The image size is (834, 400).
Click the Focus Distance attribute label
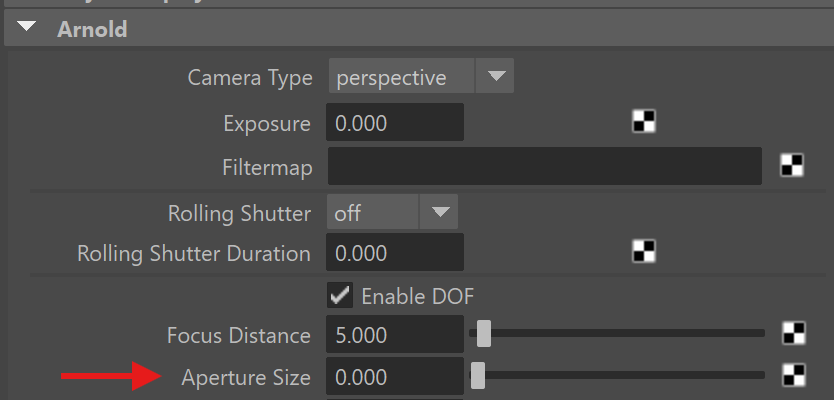[239, 335]
